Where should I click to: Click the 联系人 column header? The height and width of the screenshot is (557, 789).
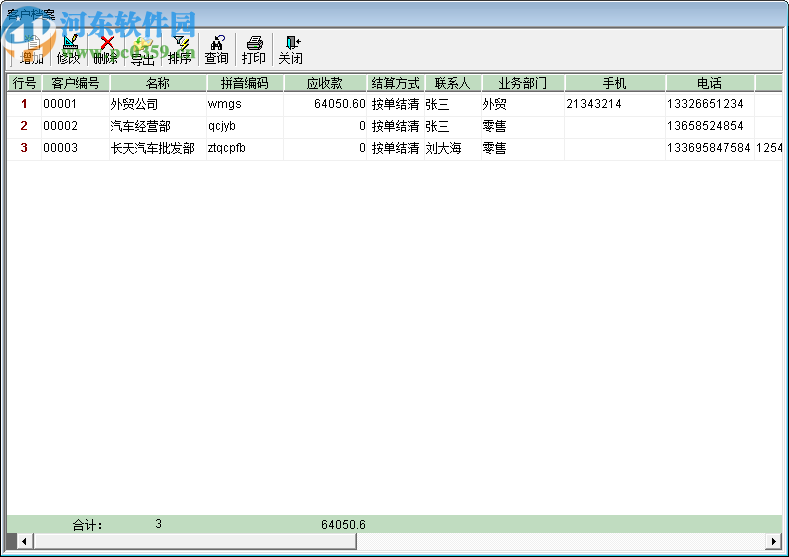point(453,83)
